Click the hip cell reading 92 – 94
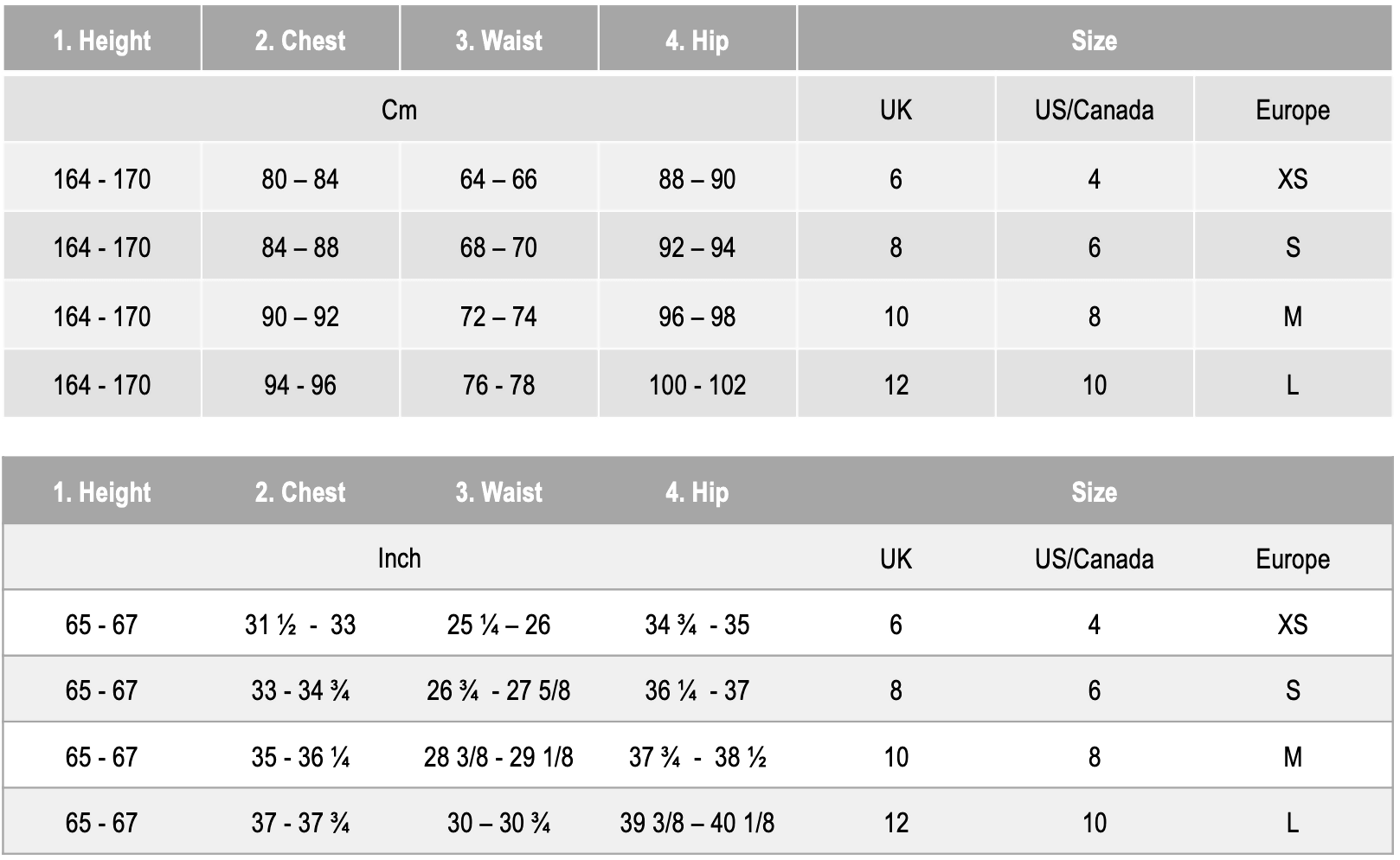Screen dimensions: 1400x860 697,247
